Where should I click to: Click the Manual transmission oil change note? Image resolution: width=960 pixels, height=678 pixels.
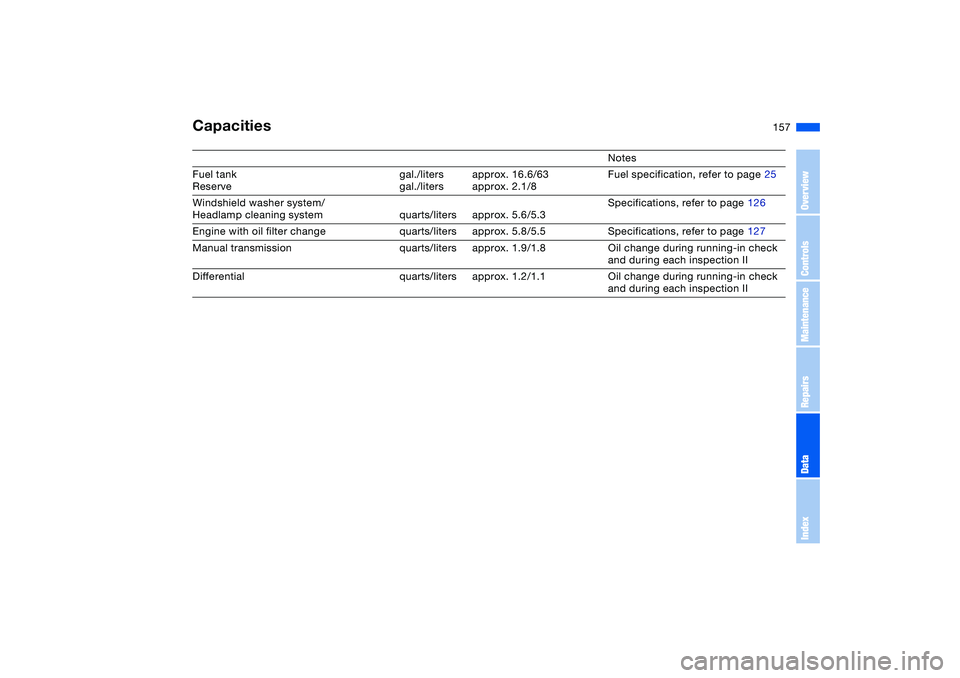tap(692, 254)
